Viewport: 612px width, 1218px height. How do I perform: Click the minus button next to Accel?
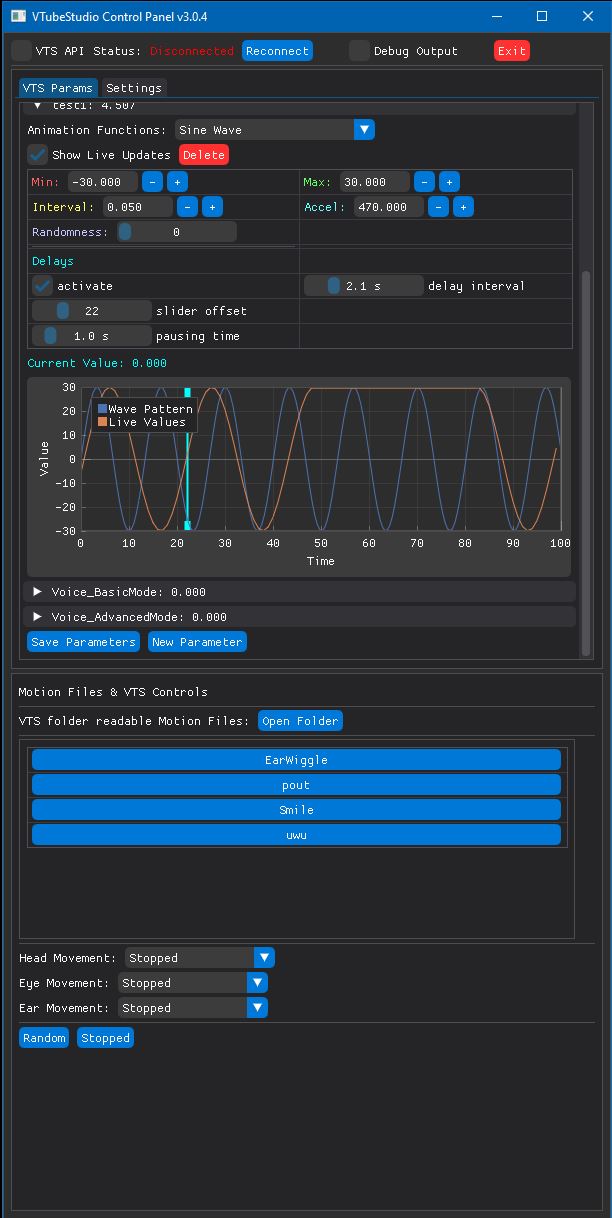[438, 207]
